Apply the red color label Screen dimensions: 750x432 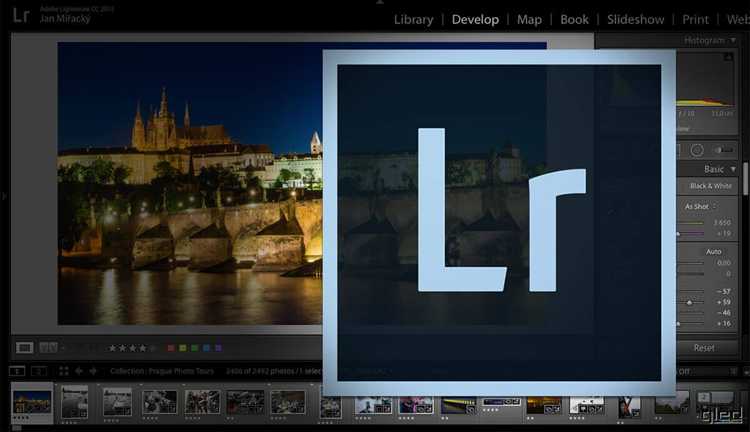point(171,348)
